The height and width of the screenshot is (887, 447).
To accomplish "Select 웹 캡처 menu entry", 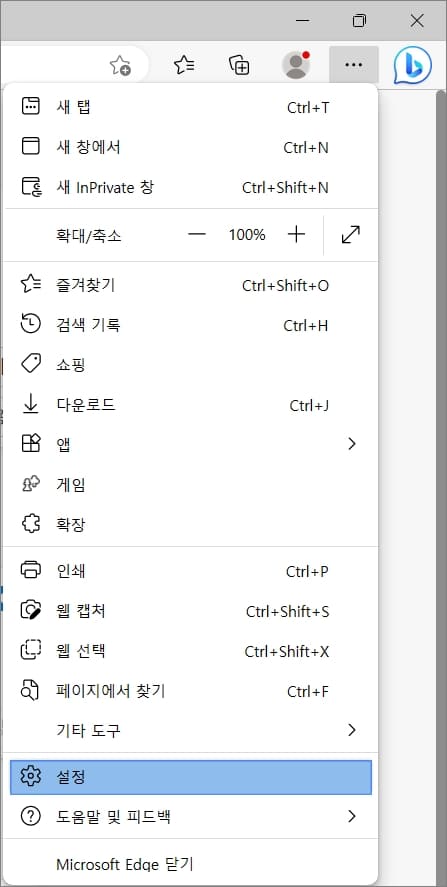I will pos(191,611).
